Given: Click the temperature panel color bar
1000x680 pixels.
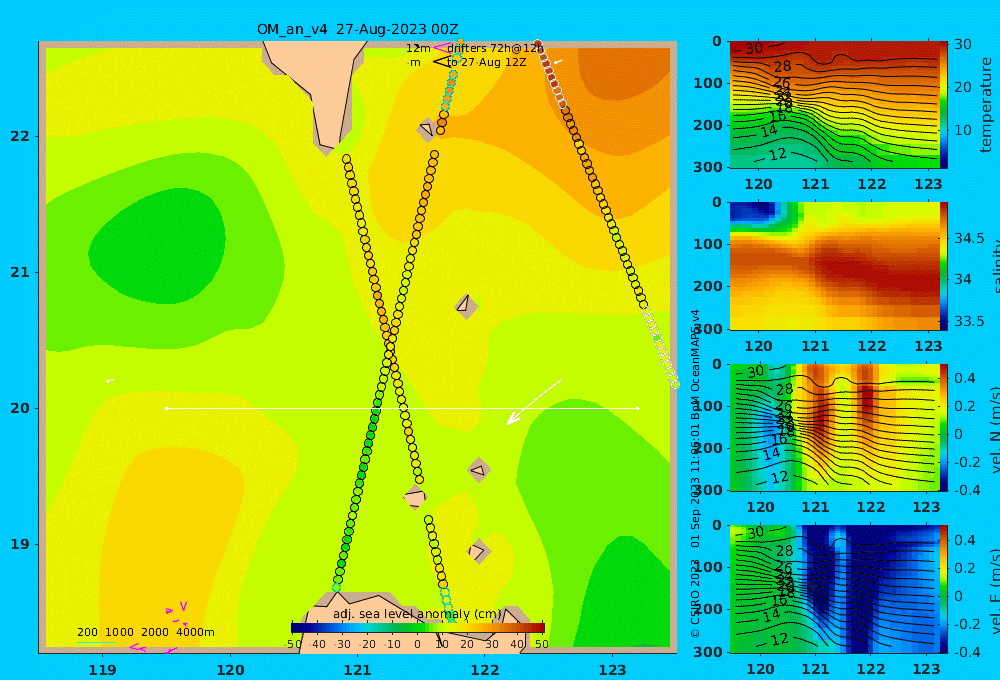Looking at the screenshot, I should [x=943, y=105].
